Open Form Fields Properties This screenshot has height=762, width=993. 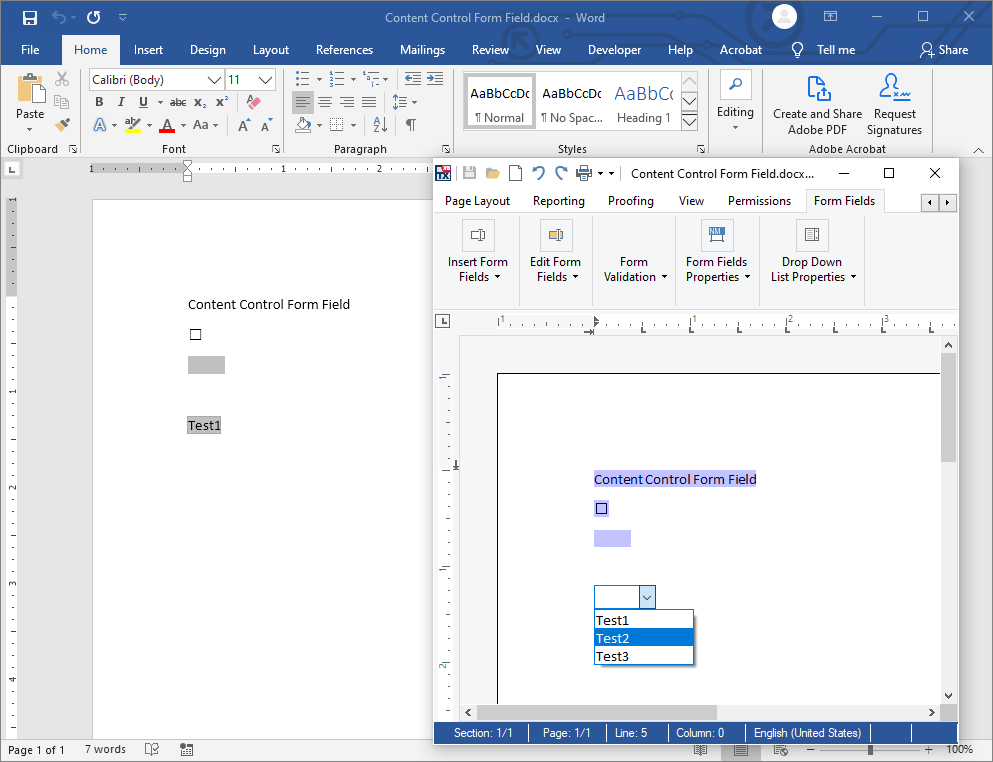click(x=716, y=252)
